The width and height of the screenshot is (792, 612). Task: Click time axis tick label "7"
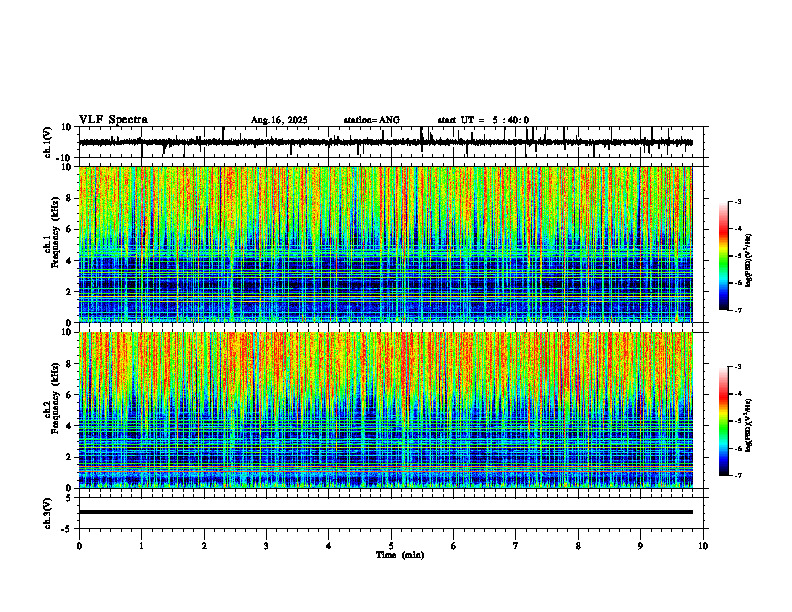516,546
